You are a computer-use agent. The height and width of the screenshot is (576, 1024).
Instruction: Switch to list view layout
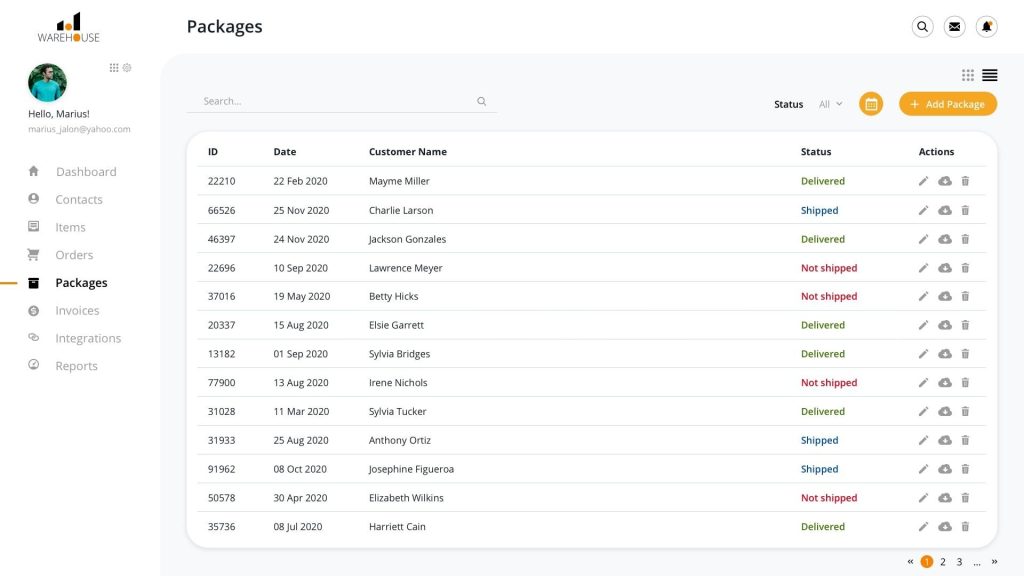(x=990, y=75)
